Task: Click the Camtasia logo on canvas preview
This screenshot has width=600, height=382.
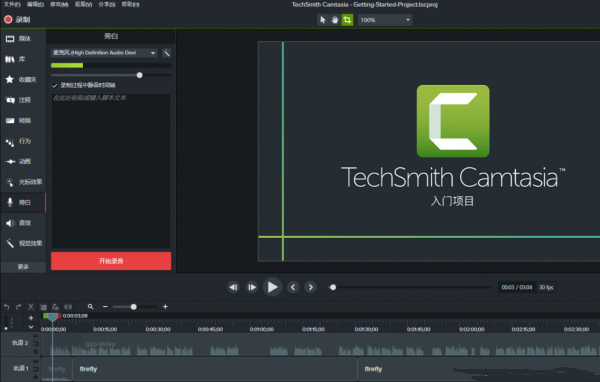Action: (453, 121)
